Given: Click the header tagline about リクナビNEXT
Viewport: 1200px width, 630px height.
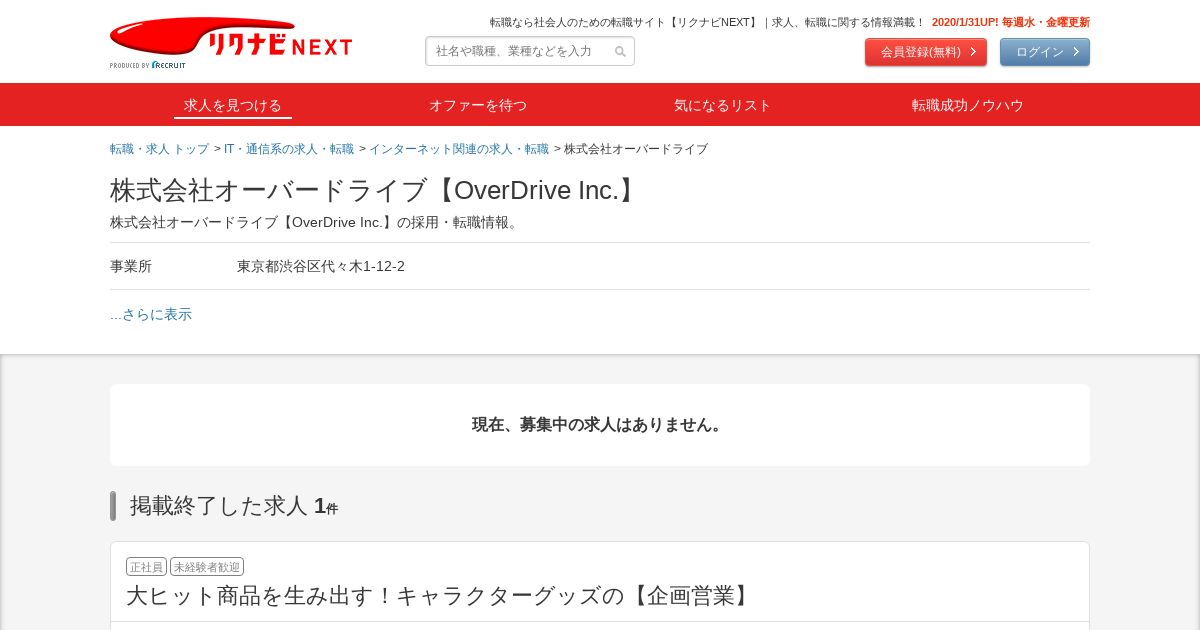Looking at the screenshot, I should click(708, 22).
